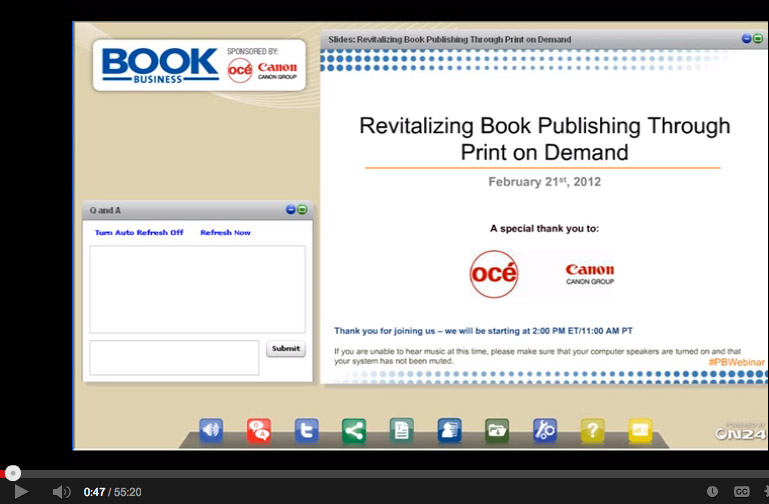Open the green share widget icon
Screen dimensions: 769x504
pyautogui.click(x=354, y=431)
